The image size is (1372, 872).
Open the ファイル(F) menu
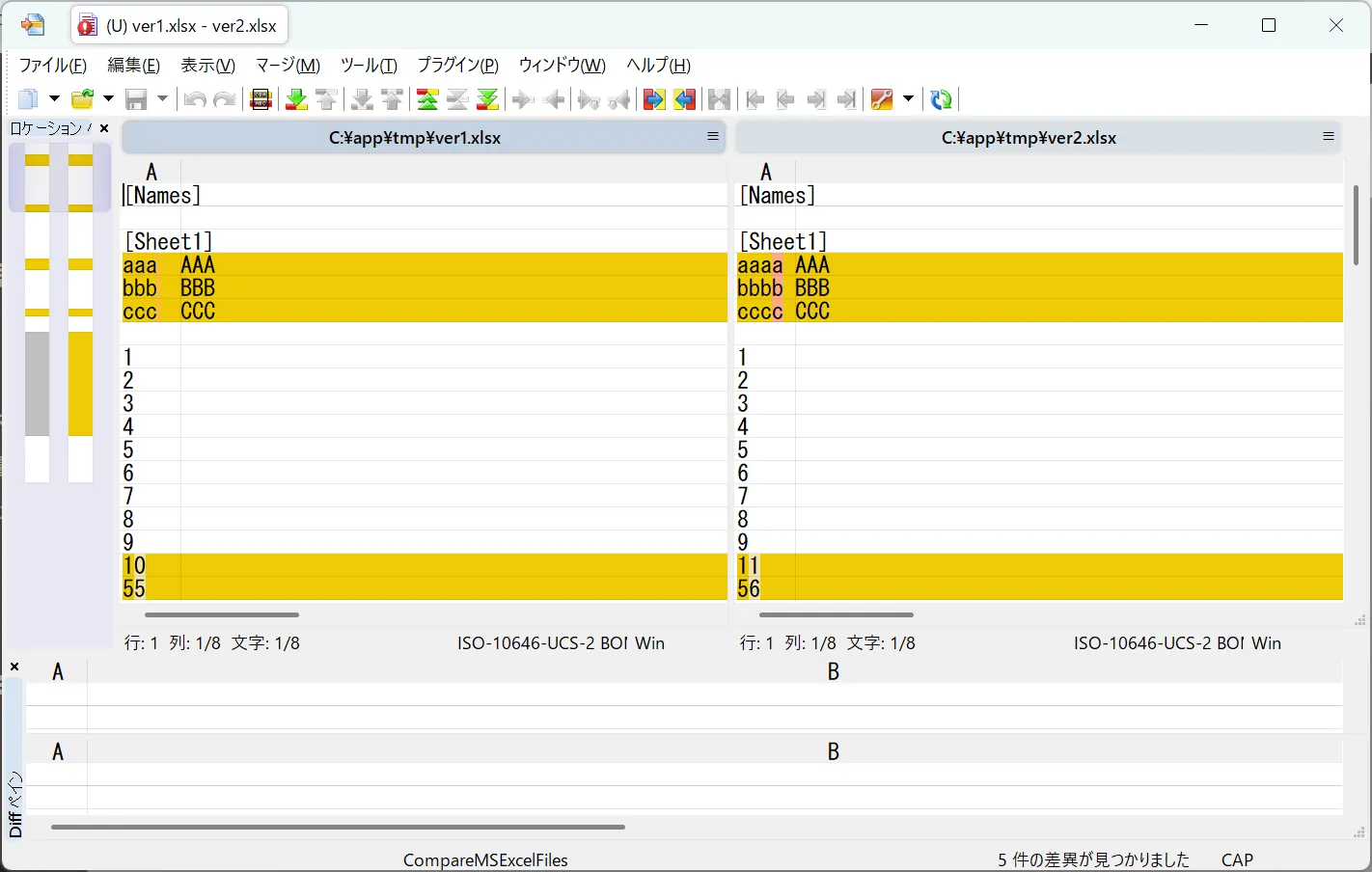click(x=53, y=66)
